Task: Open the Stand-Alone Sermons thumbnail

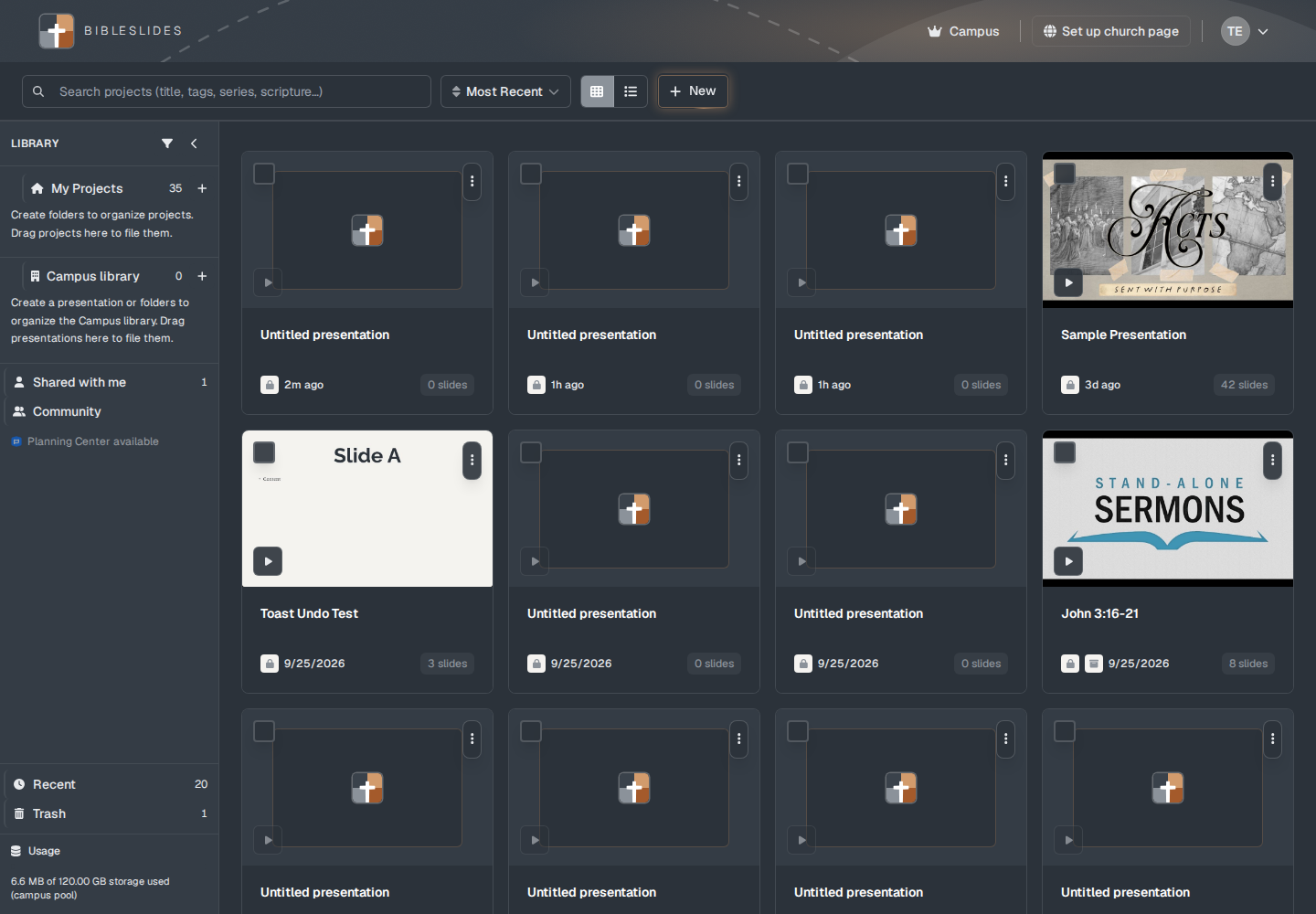Action: point(1168,509)
